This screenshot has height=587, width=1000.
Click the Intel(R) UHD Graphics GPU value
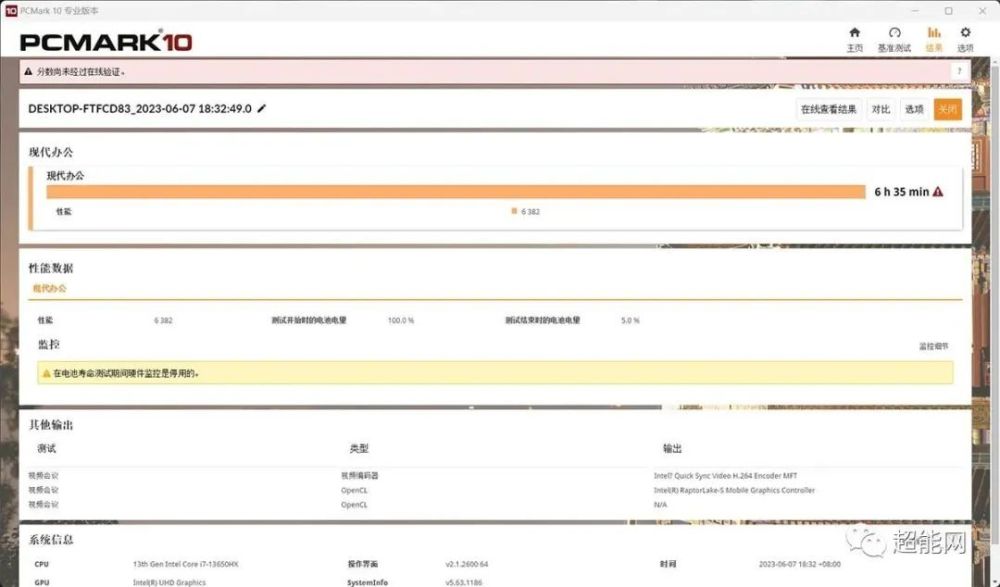(169, 583)
